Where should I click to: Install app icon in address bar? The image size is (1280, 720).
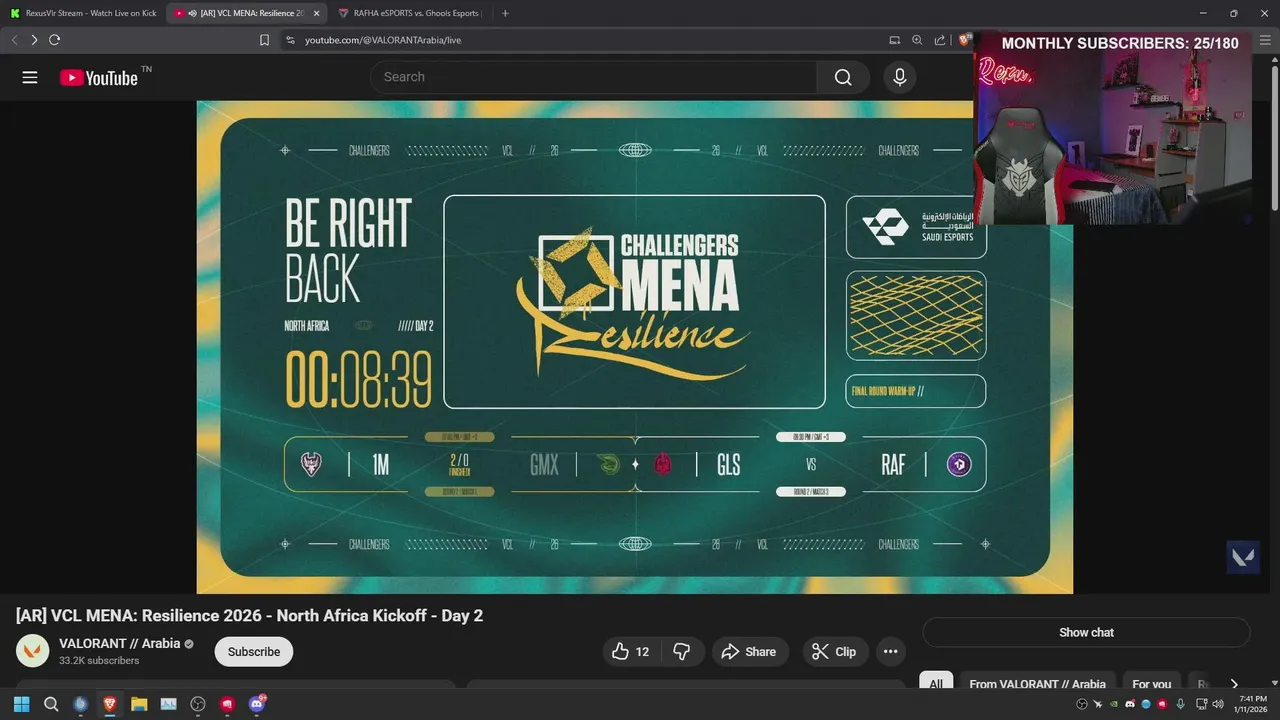pos(895,40)
